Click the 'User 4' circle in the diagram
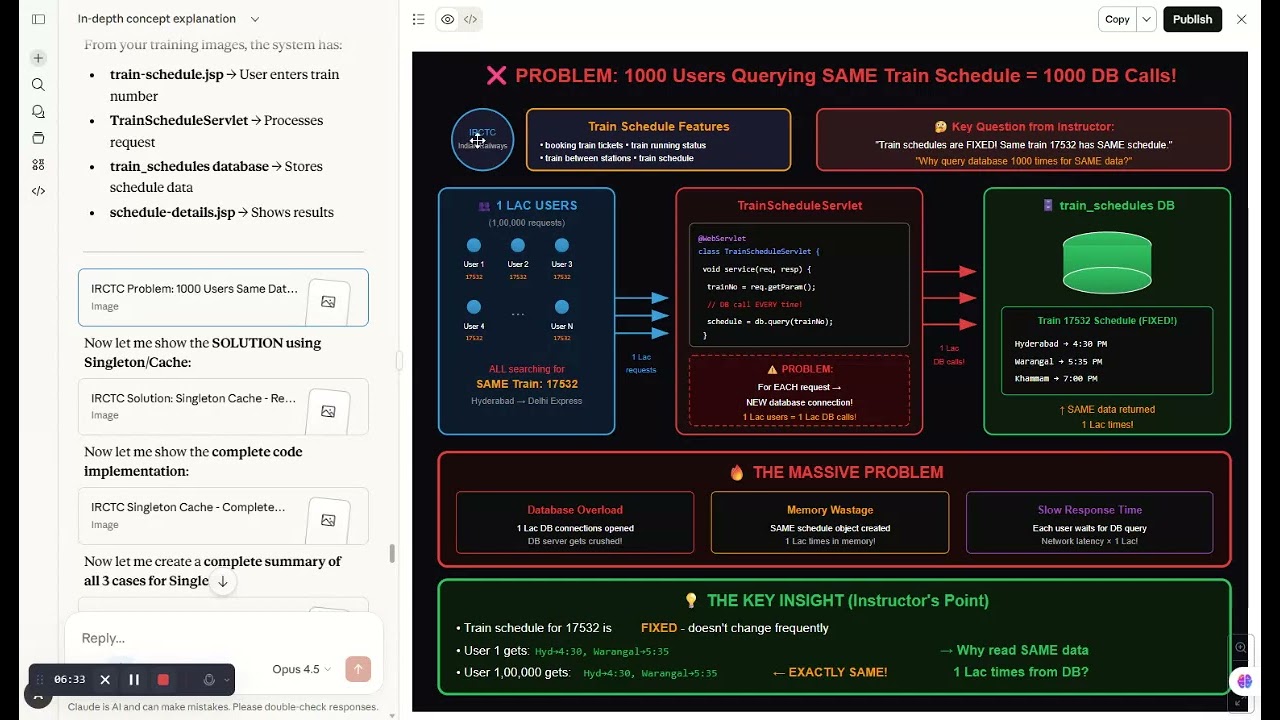Viewport: 1280px width, 720px height. pyautogui.click(x=474, y=307)
